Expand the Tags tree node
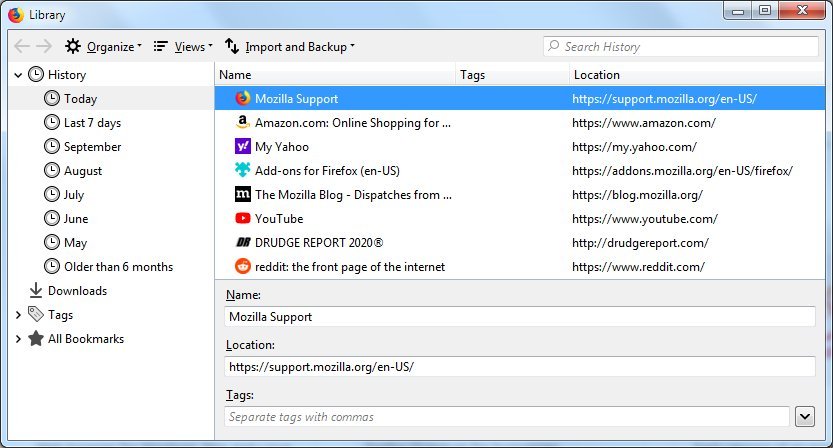833x448 pixels. [x=18, y=315]
